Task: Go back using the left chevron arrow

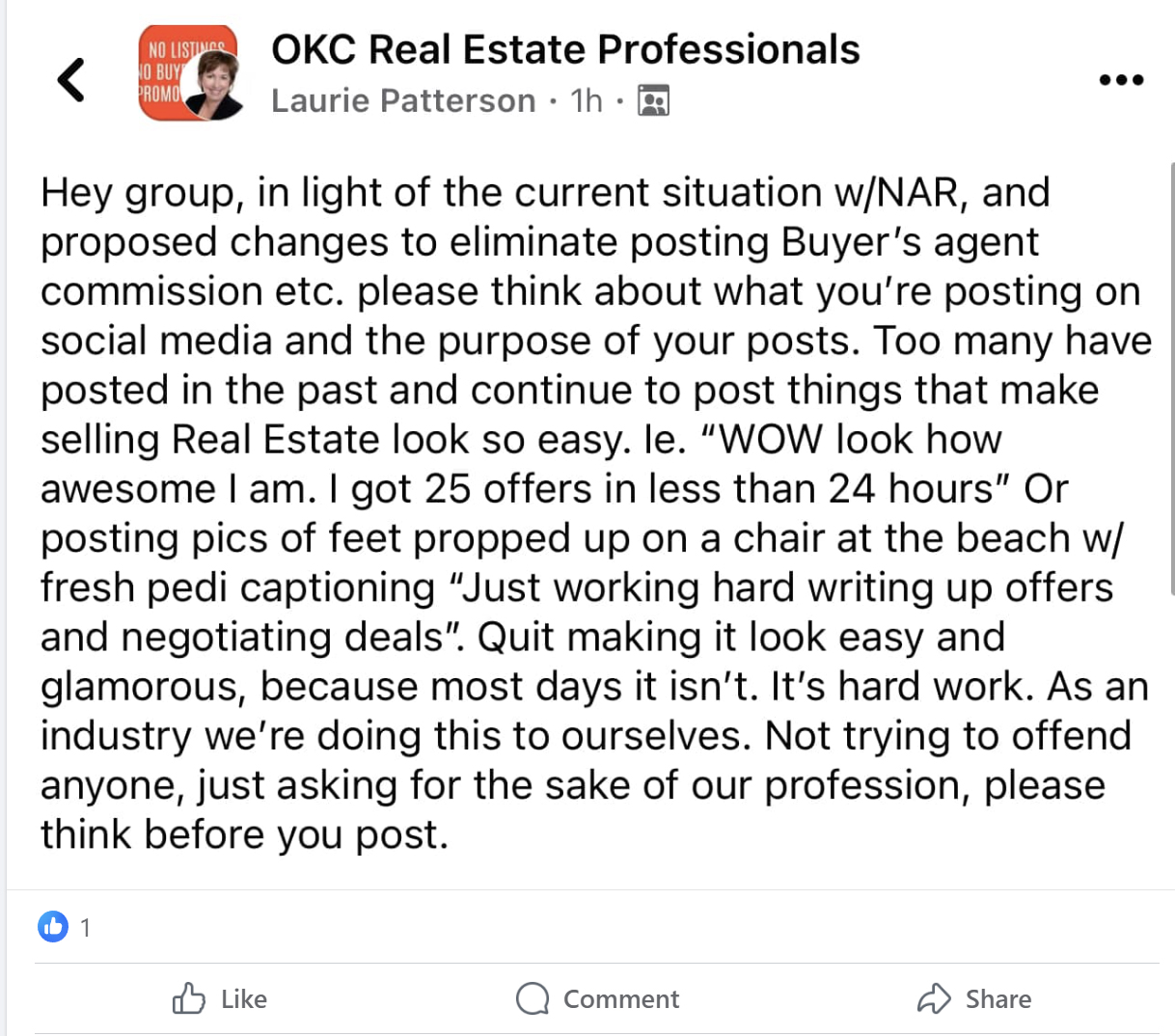Action: [x=71, y=79]
